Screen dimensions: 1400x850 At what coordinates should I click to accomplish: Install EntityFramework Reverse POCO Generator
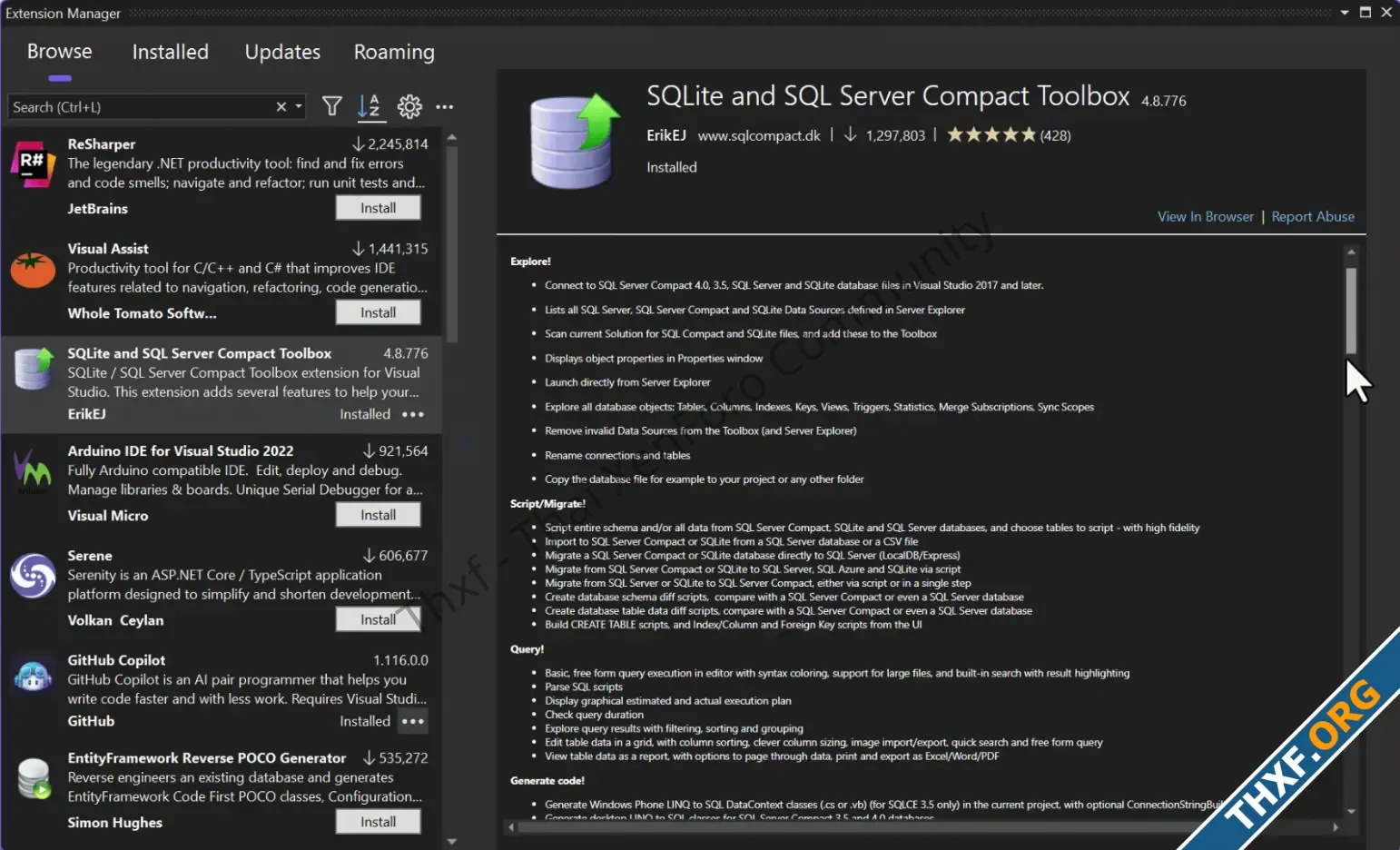point(378,822)
